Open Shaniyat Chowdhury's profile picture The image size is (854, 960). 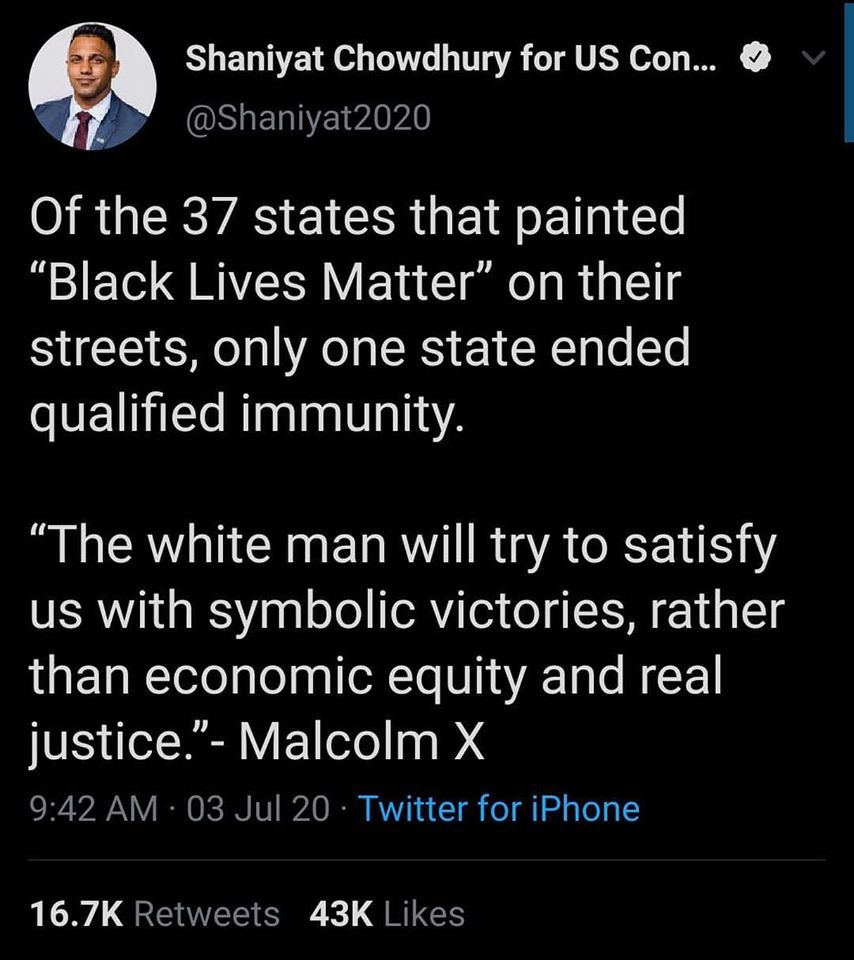tap(92, 86)
